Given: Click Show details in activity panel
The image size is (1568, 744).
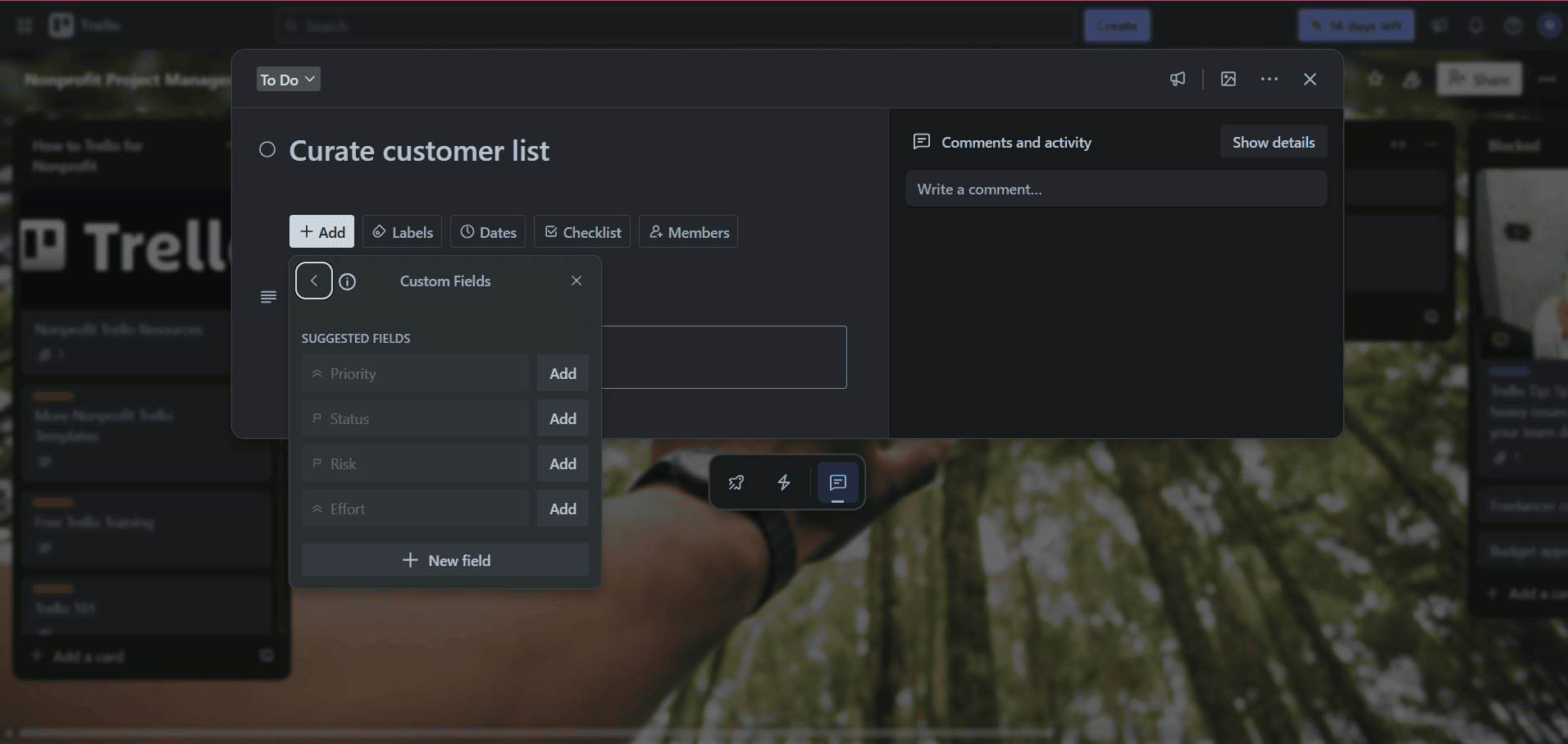Looking at the screenshot, I should point(1274,142).
